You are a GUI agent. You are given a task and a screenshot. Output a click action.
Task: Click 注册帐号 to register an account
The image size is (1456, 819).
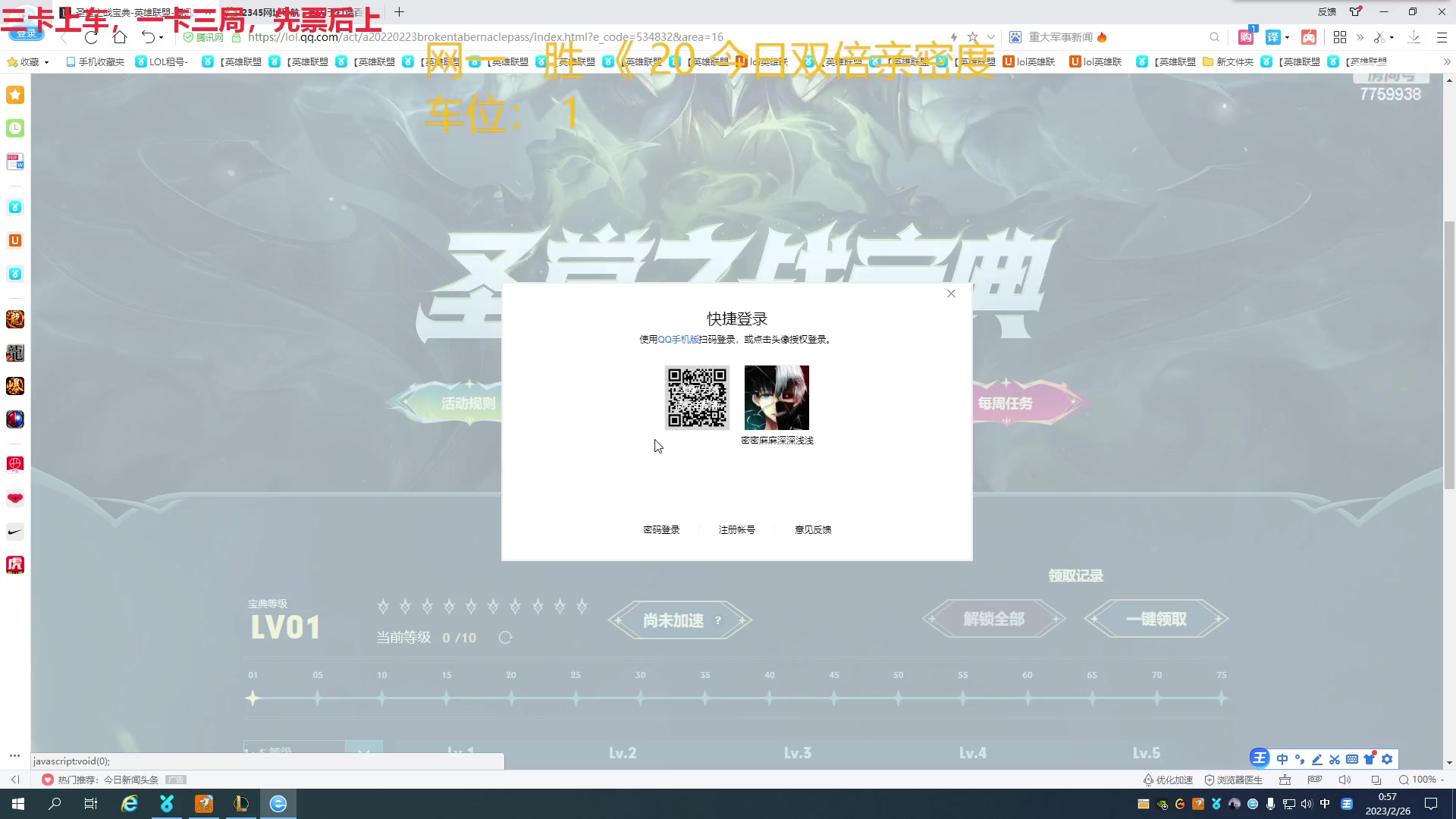[x=736, y=529]
